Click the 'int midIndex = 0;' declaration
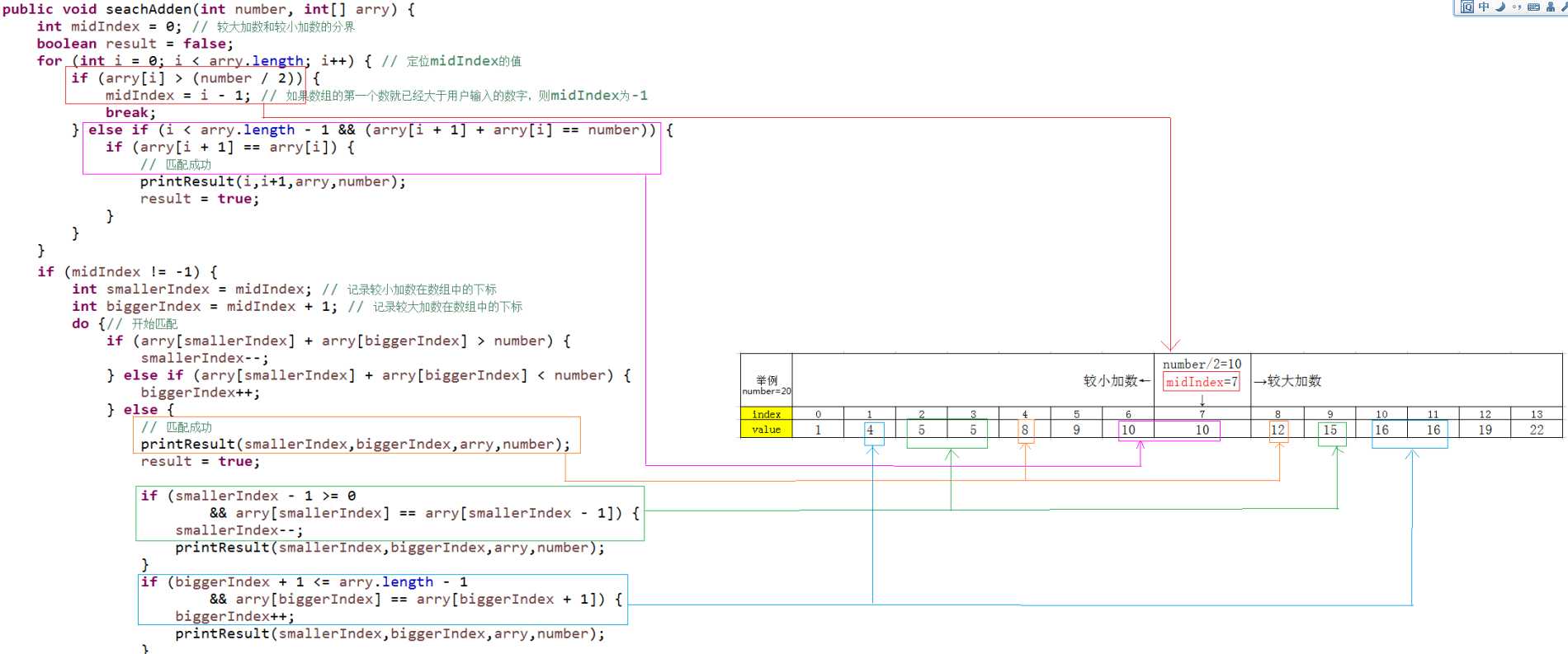Screen dimensions: 1568x654 [x=109, y=26]
